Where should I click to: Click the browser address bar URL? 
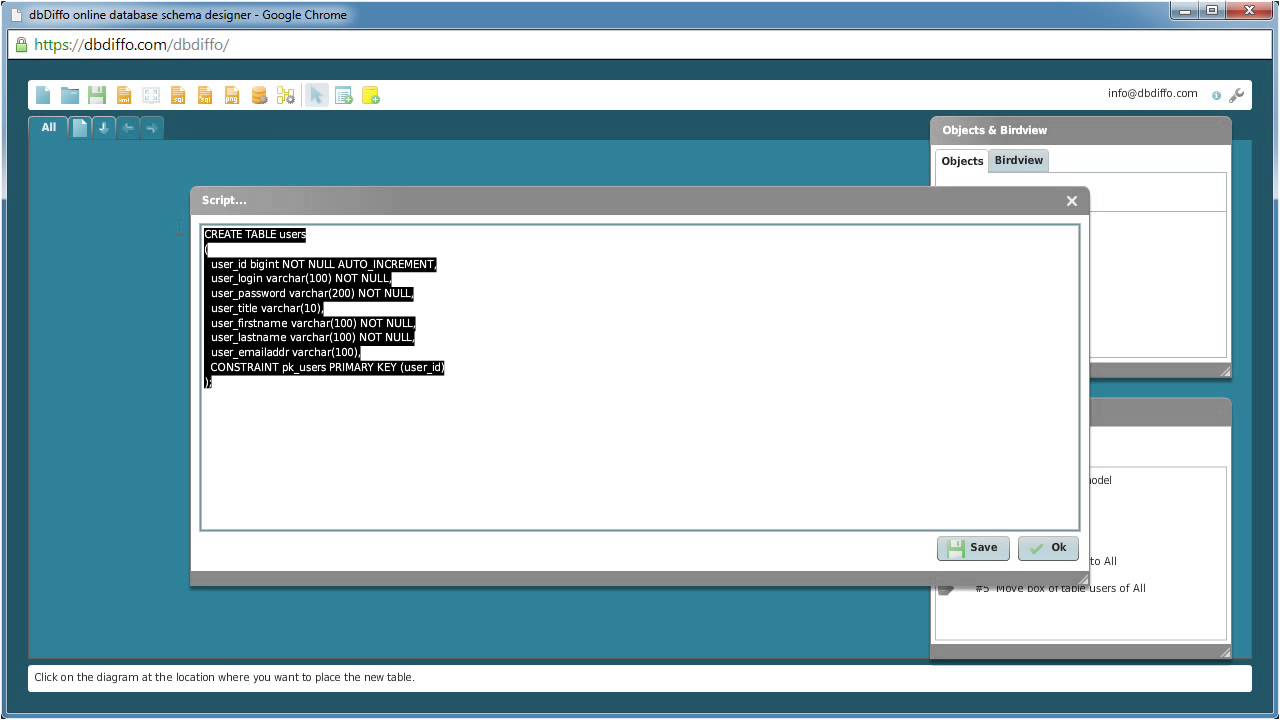click(132, 45)
